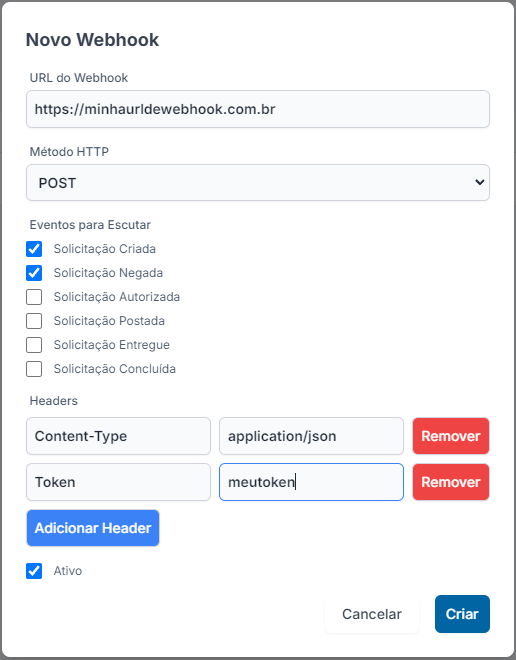Open the Método HTTP dropdown

click(258, 183)
